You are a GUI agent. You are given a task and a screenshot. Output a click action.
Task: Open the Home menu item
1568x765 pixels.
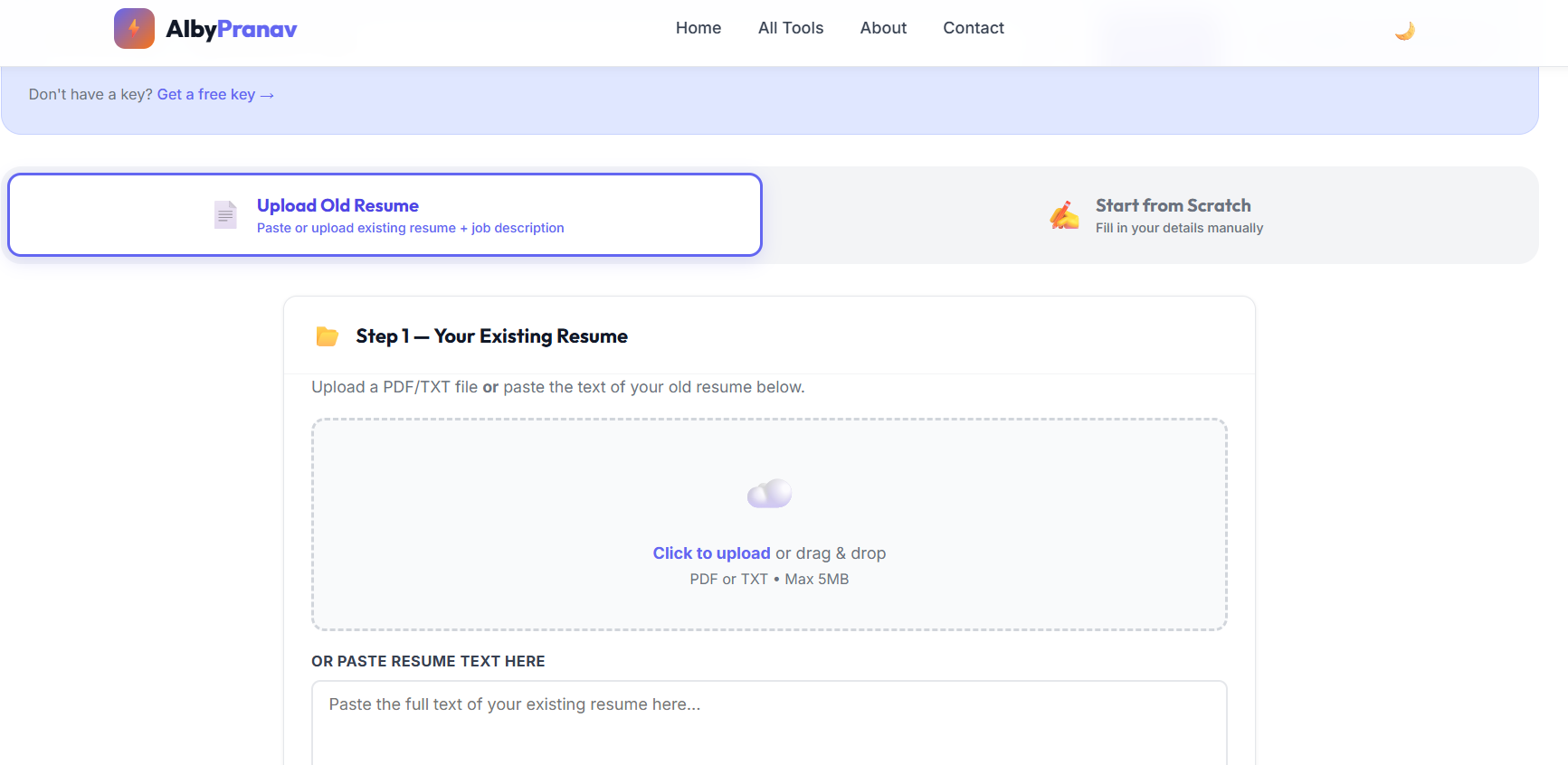[698, 28]
